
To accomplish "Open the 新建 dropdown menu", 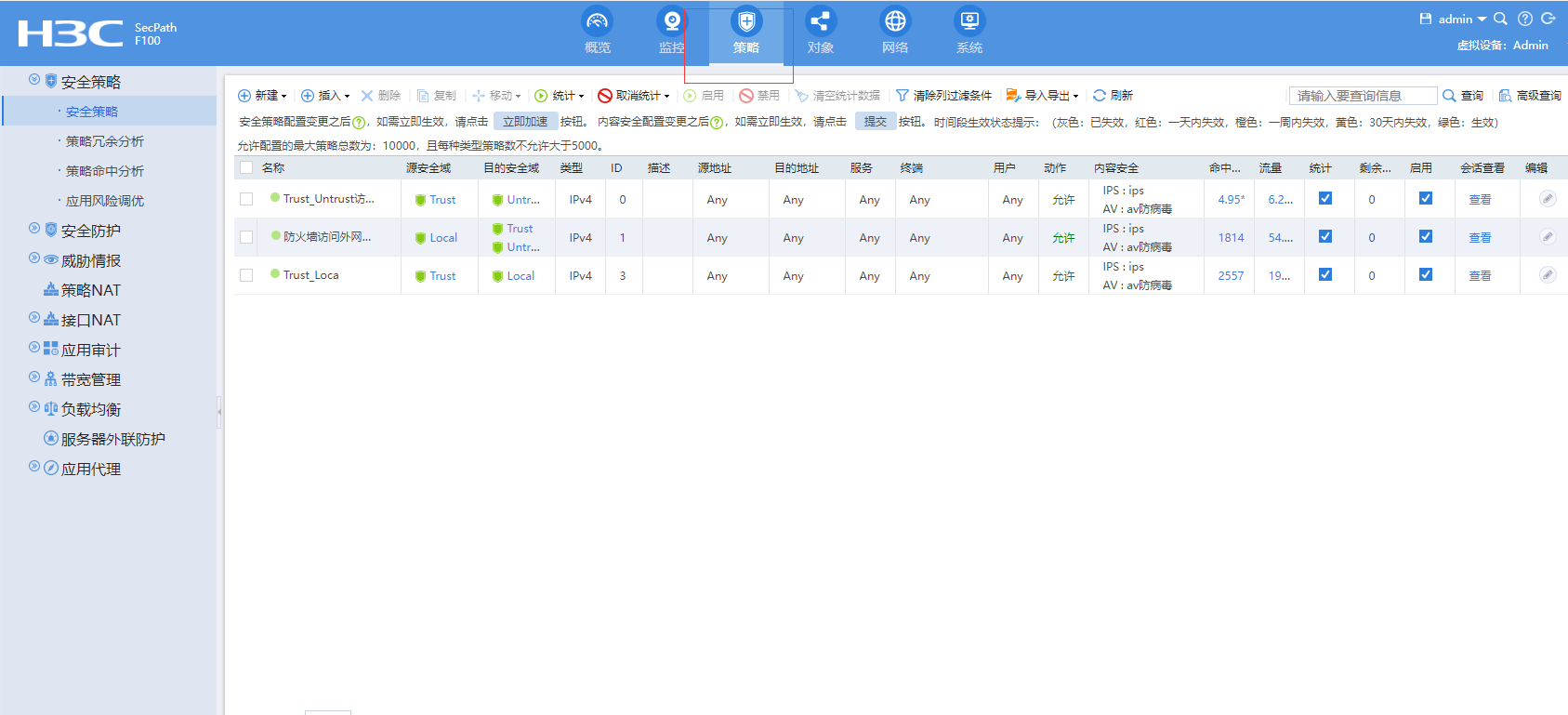I will tap(262, 96).
